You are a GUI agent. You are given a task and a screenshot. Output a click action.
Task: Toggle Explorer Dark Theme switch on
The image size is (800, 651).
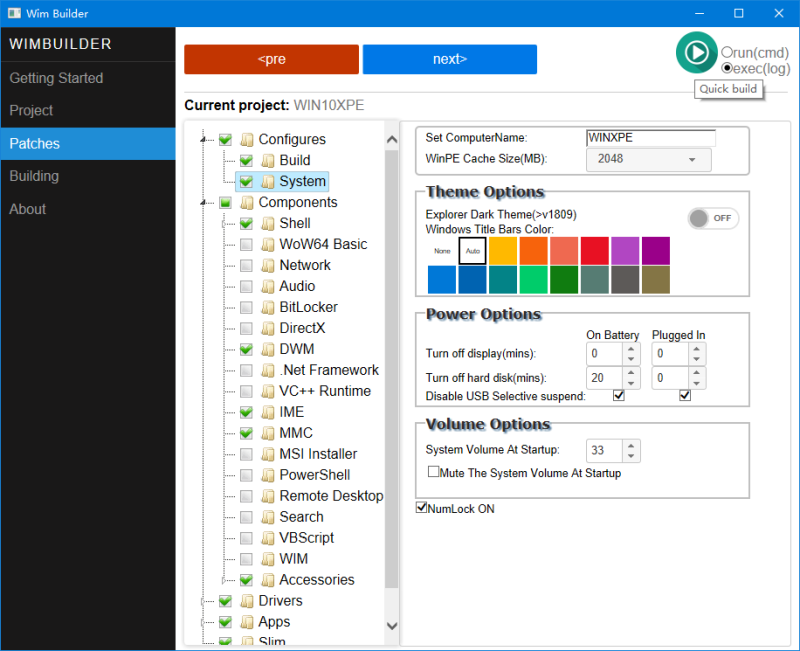[712, 217]
